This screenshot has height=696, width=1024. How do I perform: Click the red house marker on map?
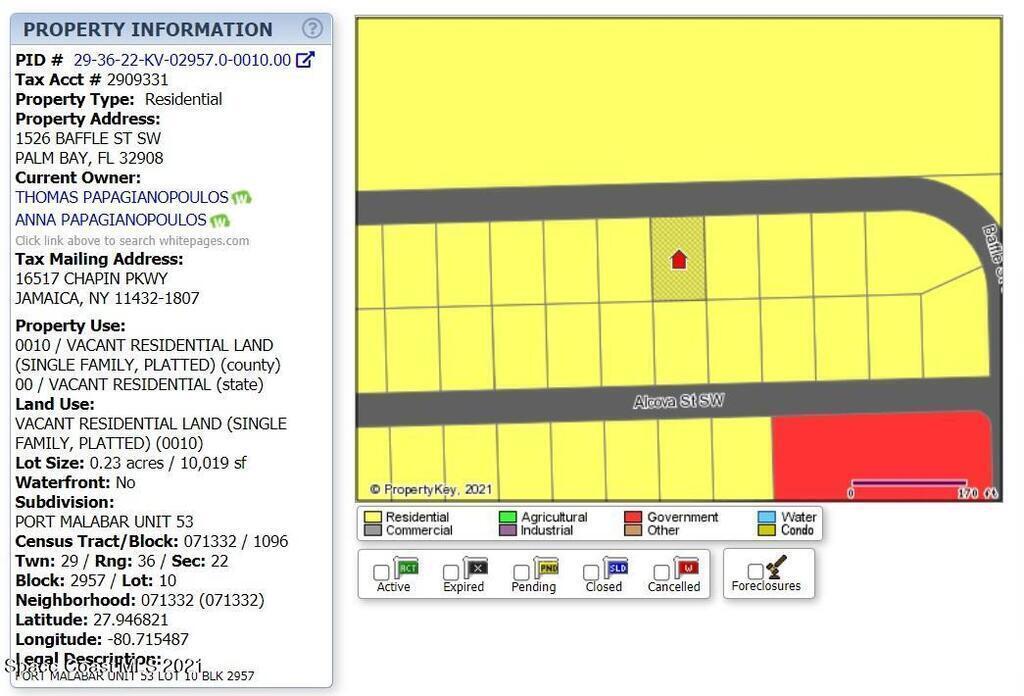[678, 260]
